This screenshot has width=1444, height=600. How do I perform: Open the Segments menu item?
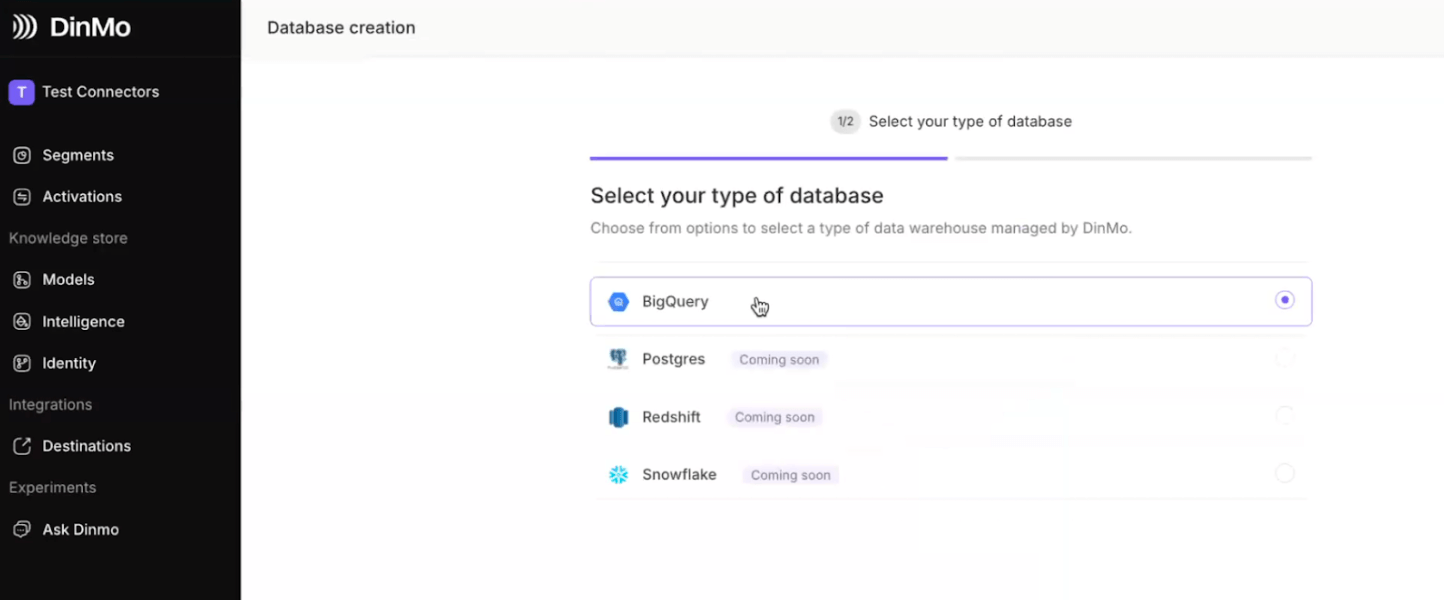(x=78, y=155)
